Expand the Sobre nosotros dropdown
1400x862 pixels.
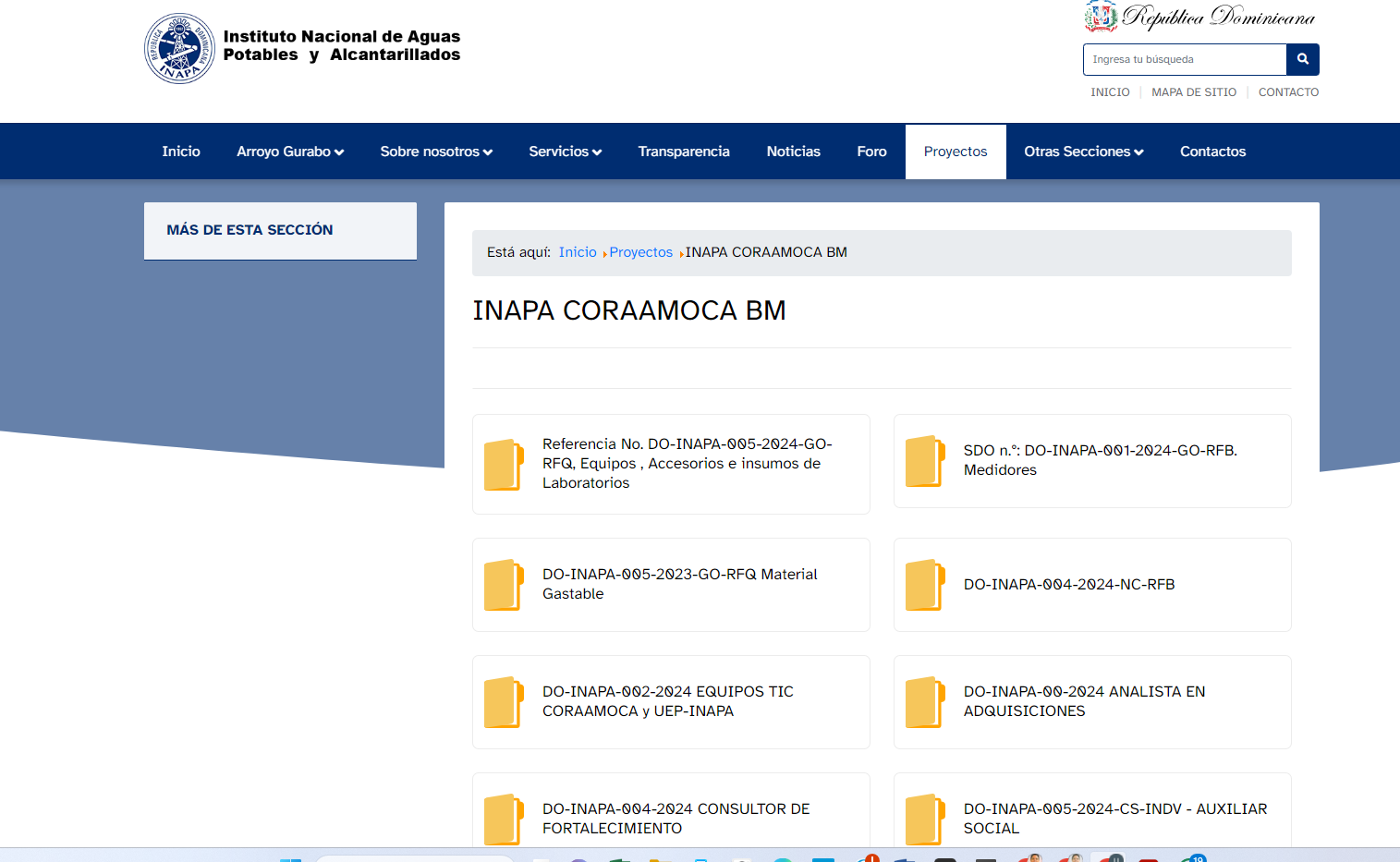[x=436, y=152]
